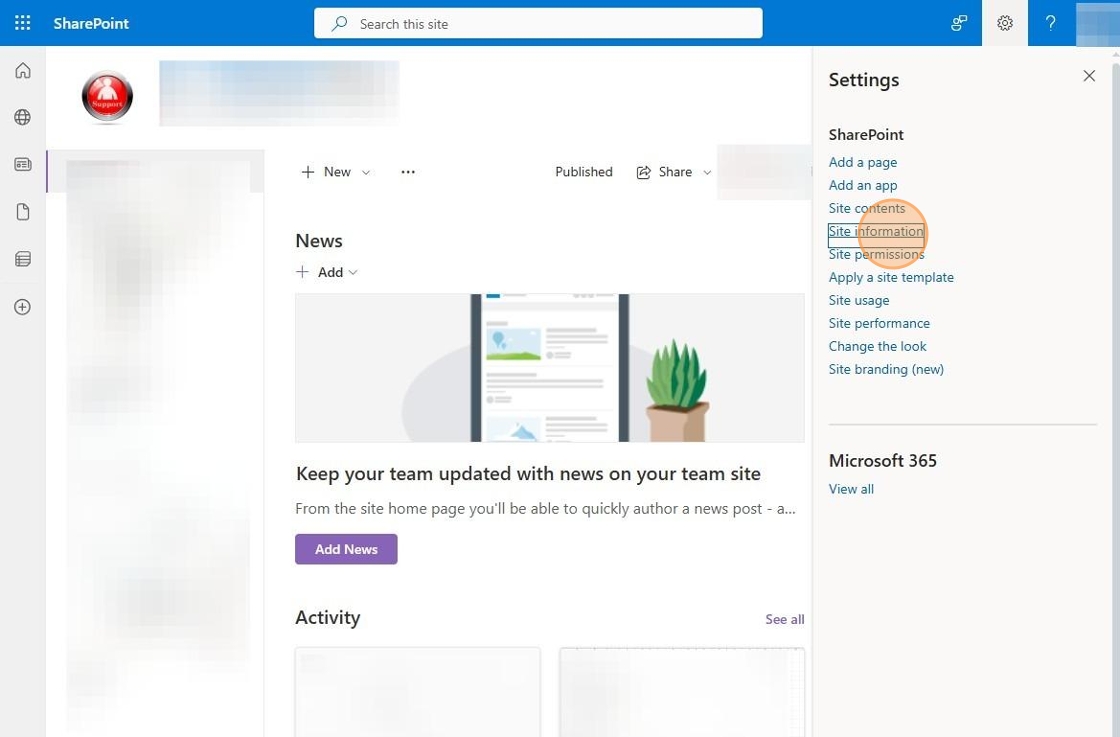Click the Add News purple button
Viewport: 1120px width, 737px height.
click(346, 549)
